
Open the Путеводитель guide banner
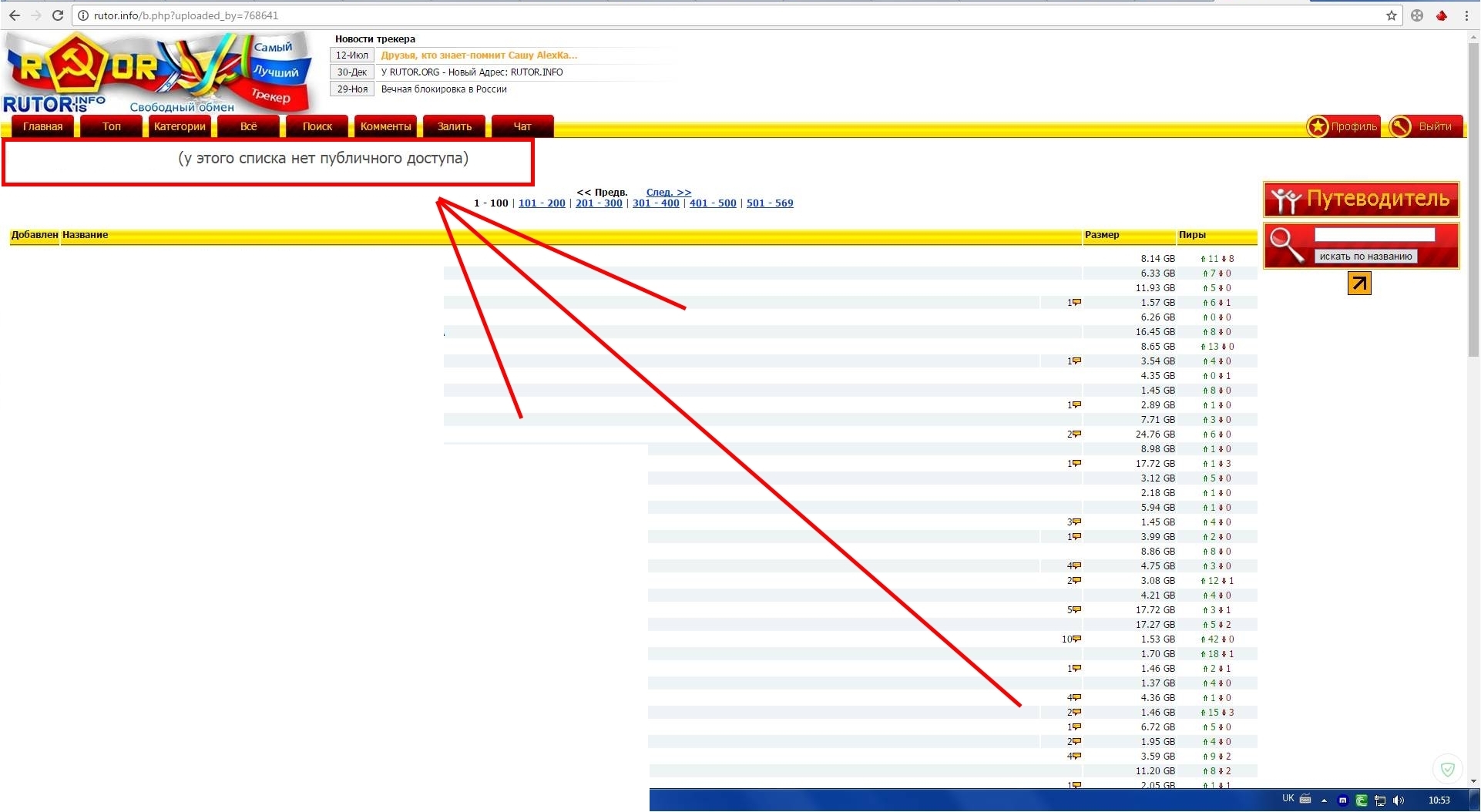[x=1361, y=200]
